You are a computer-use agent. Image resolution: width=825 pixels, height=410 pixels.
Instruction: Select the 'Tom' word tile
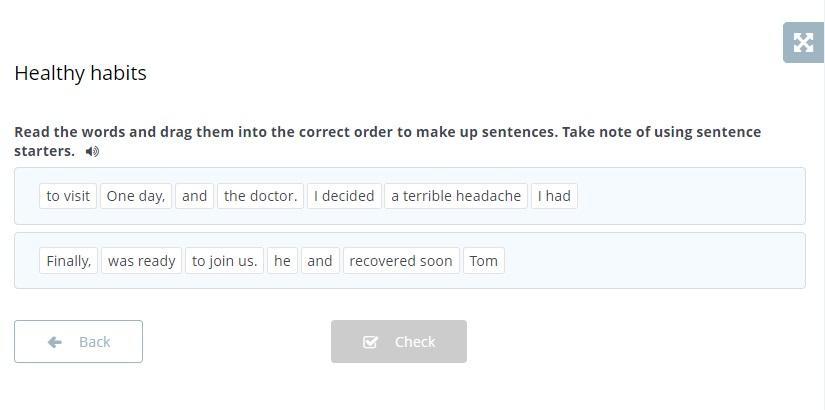pyautogui.click(x=483, y=261)
